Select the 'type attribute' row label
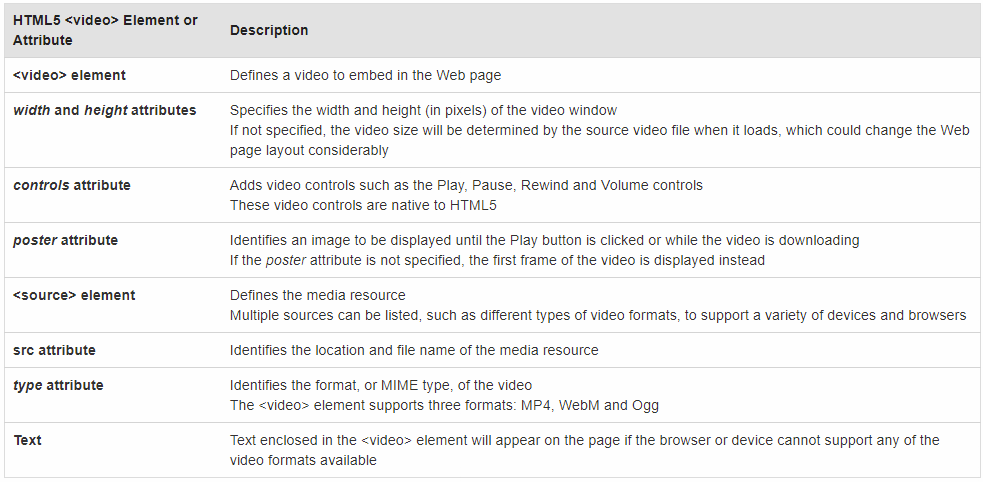This screenshot has height=482, width=983. (58, 385)
